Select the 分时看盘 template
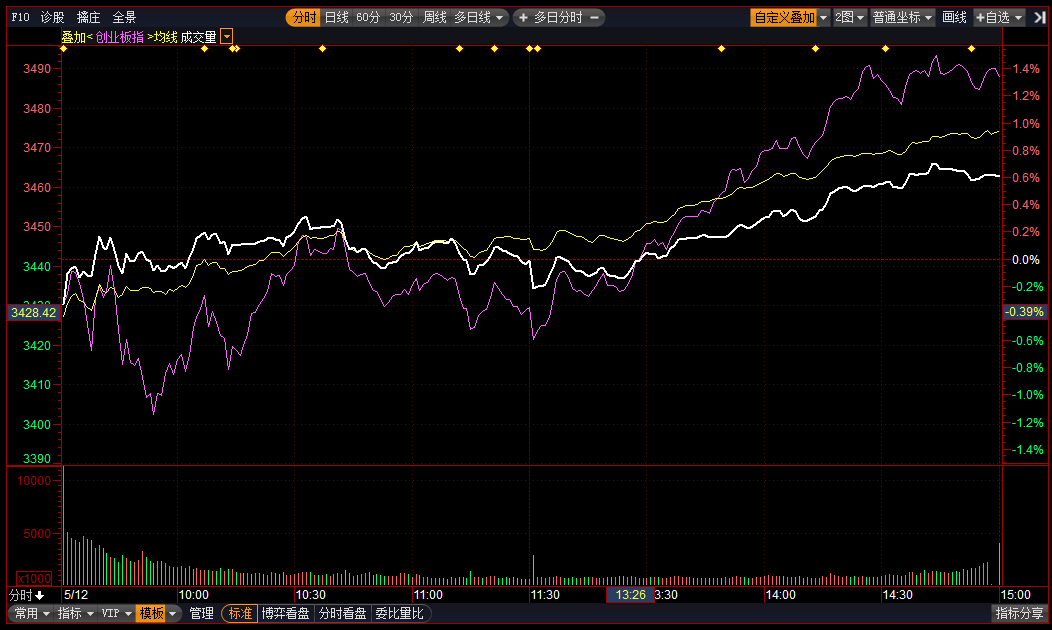 pos(342,613)
